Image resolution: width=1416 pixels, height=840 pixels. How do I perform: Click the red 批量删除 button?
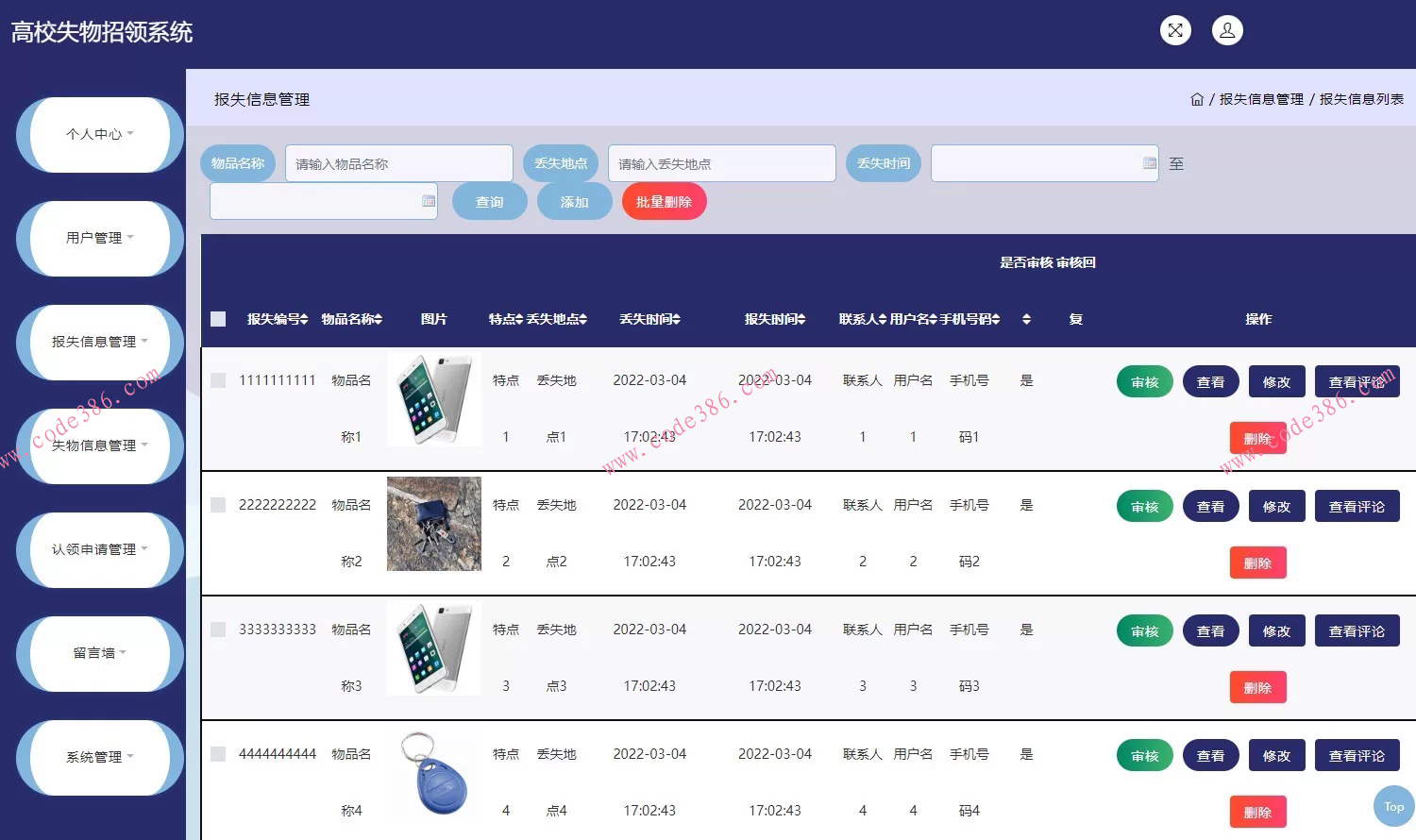tap(664, 200)
